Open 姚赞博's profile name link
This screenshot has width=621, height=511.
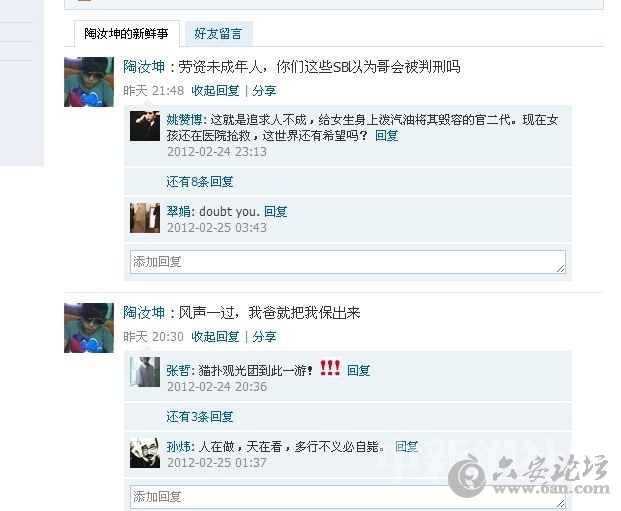pyautogui.click(x=184, y=120)
